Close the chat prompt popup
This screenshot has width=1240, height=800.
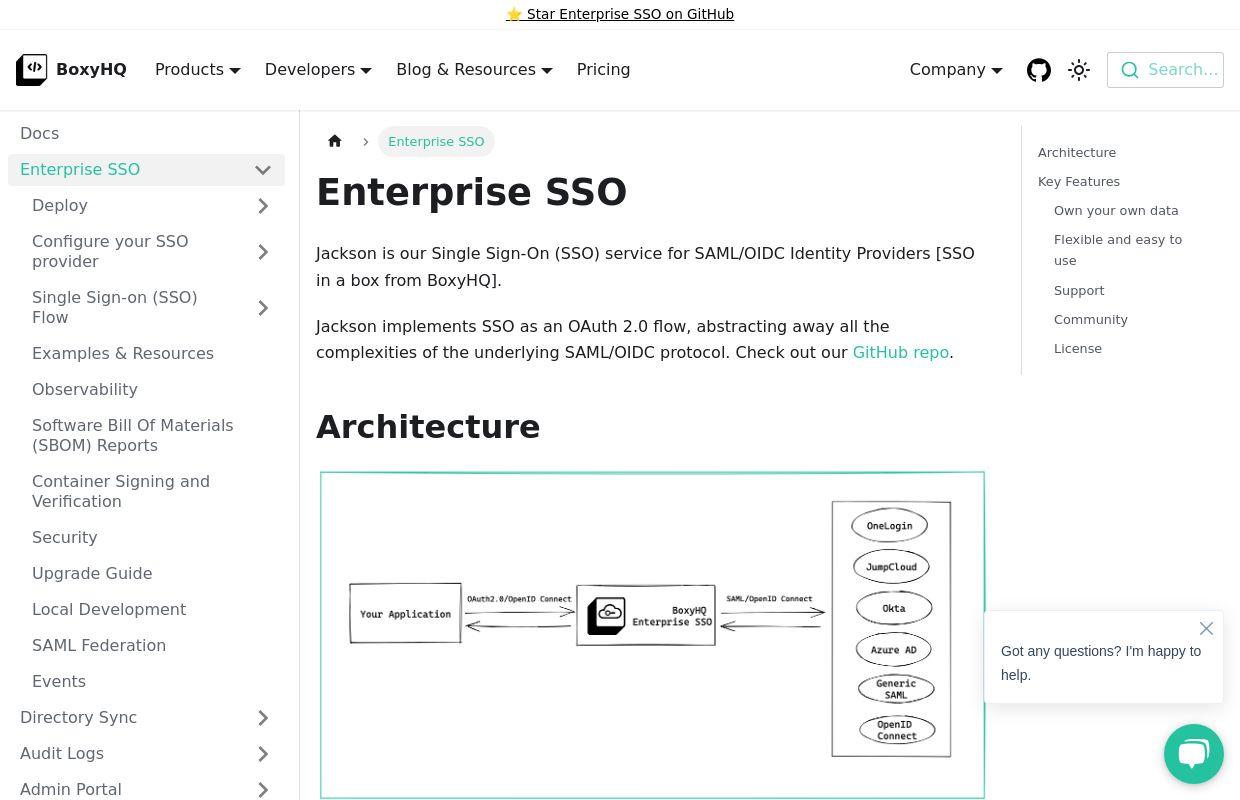click(x=1206, y=628)
